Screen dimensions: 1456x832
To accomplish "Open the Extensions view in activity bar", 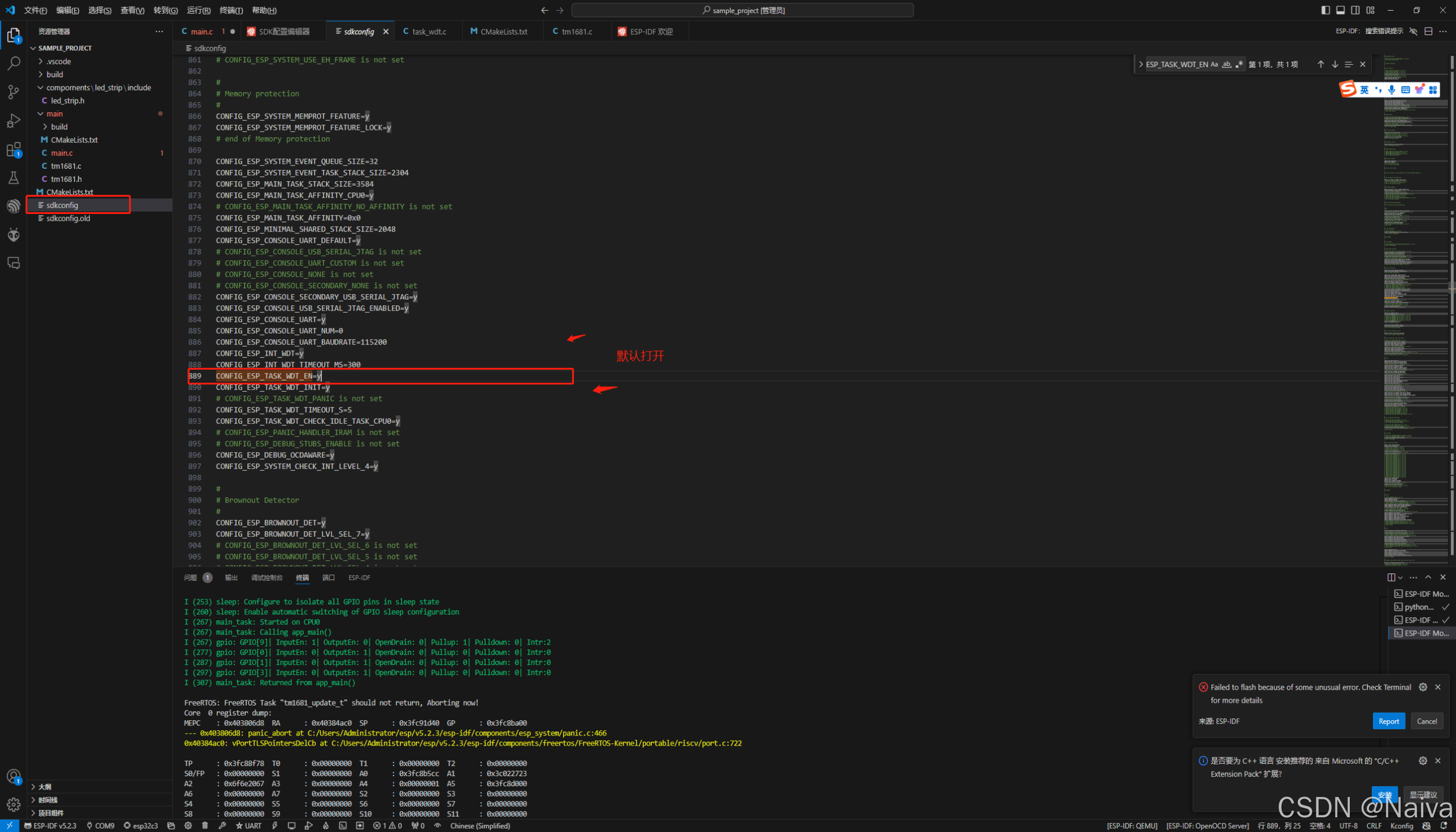I will click(14, 150).
